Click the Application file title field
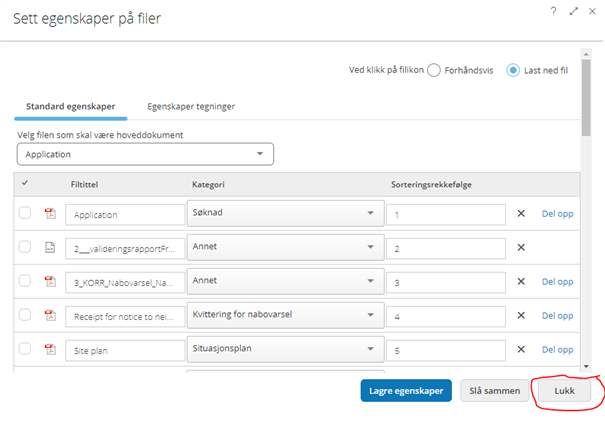The width and height of the screenshot is (605, 421). [125, 215]
